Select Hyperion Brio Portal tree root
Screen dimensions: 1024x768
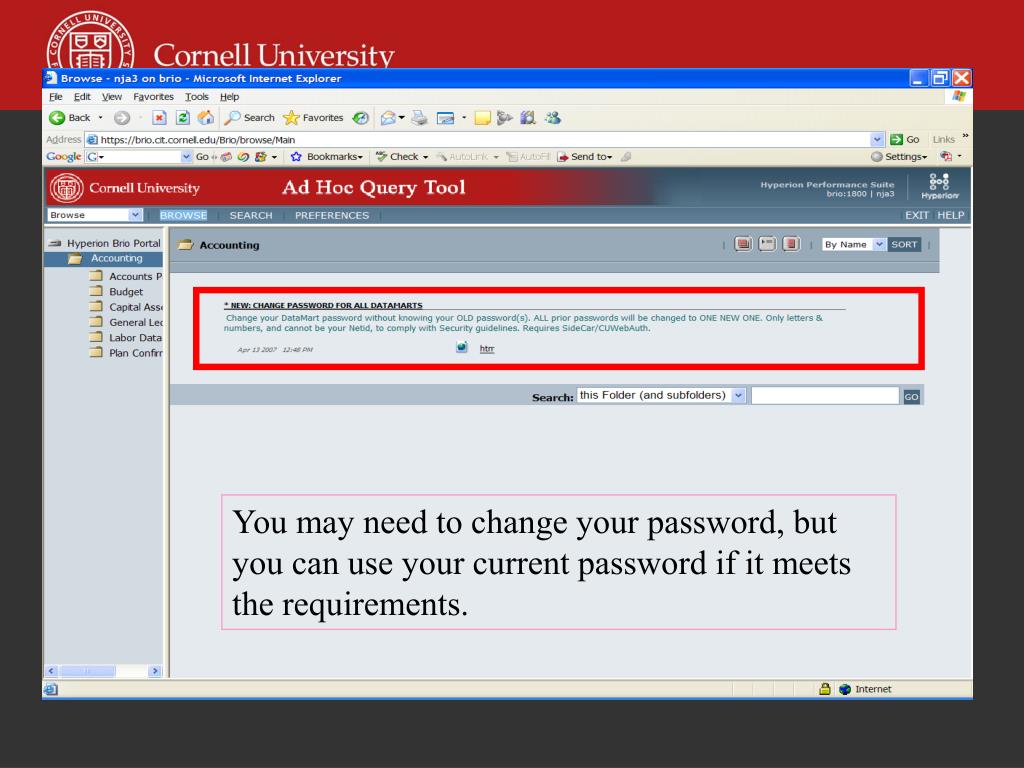tap(113, 243)
